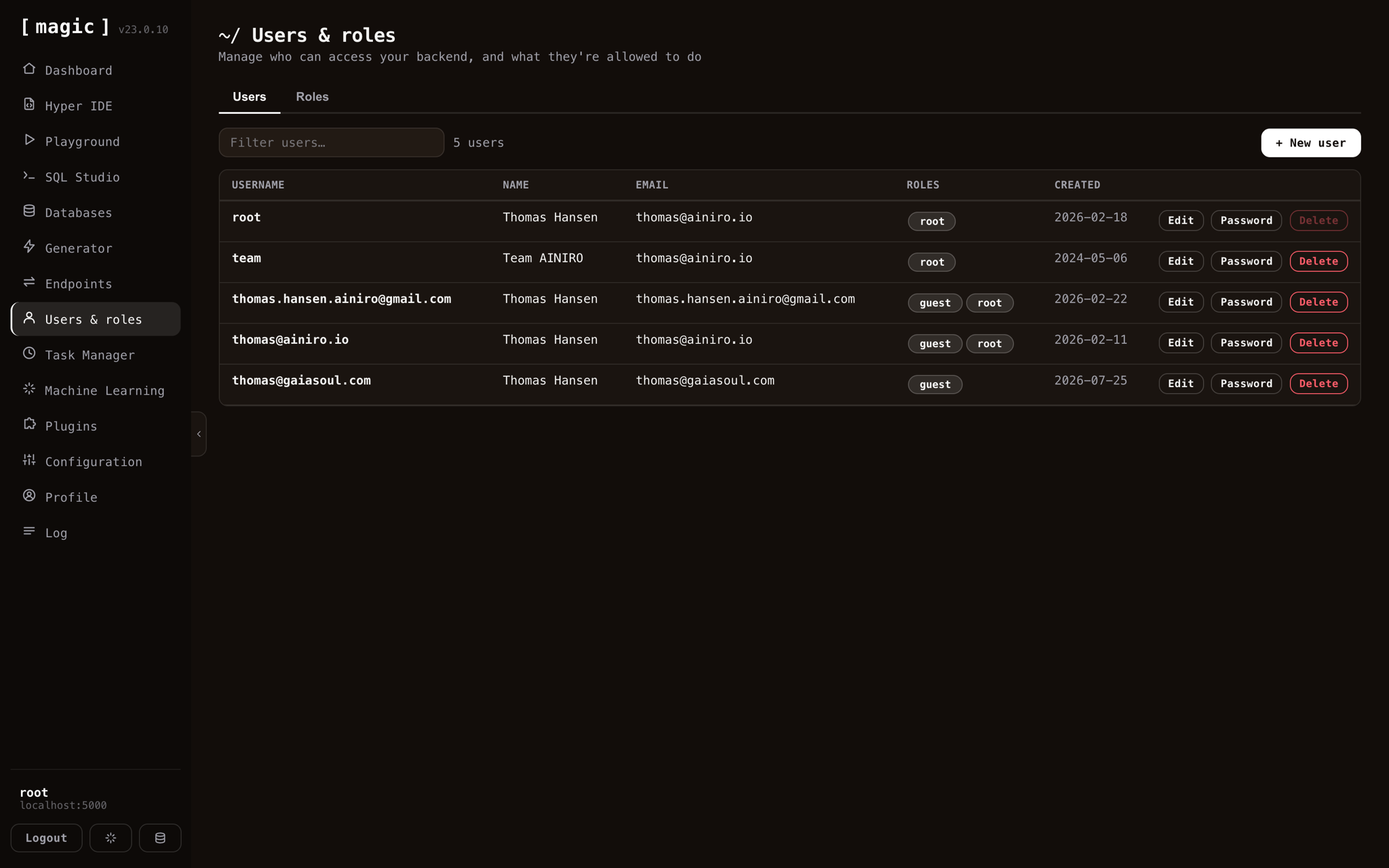This screenshot has width=1389, height=868.
Task: Delete user thomas.hansen.ainiro@gmail.com
Action: pos(1318,302)
